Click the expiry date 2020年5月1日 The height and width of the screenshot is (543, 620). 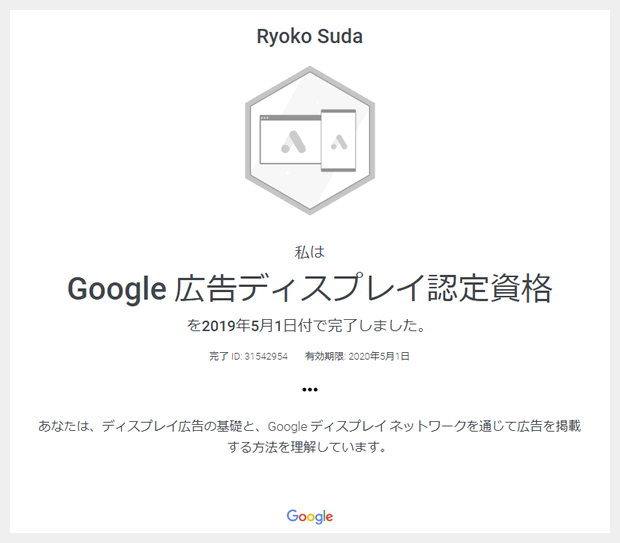(379, 356)
